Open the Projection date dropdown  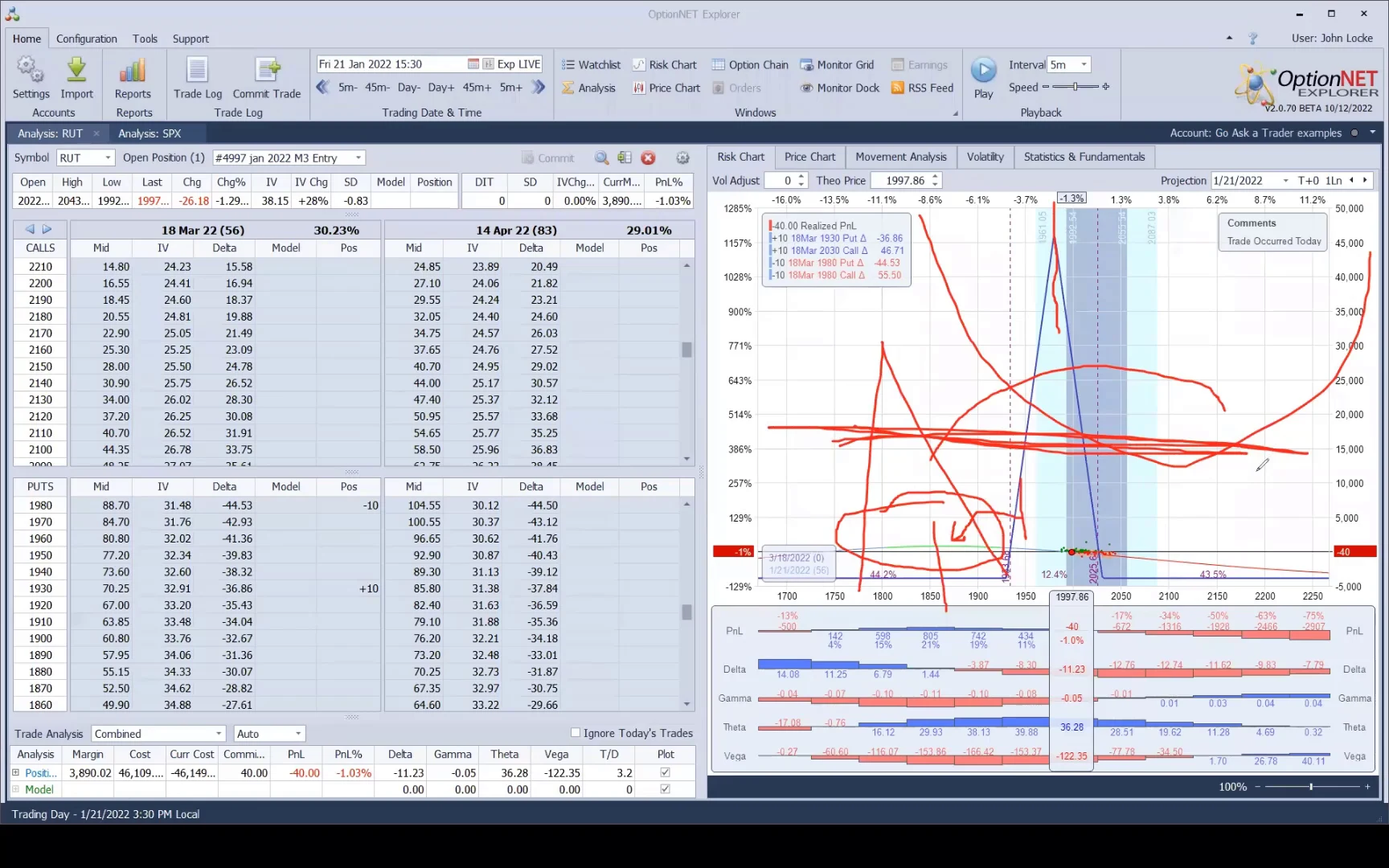click(1286, 181)
